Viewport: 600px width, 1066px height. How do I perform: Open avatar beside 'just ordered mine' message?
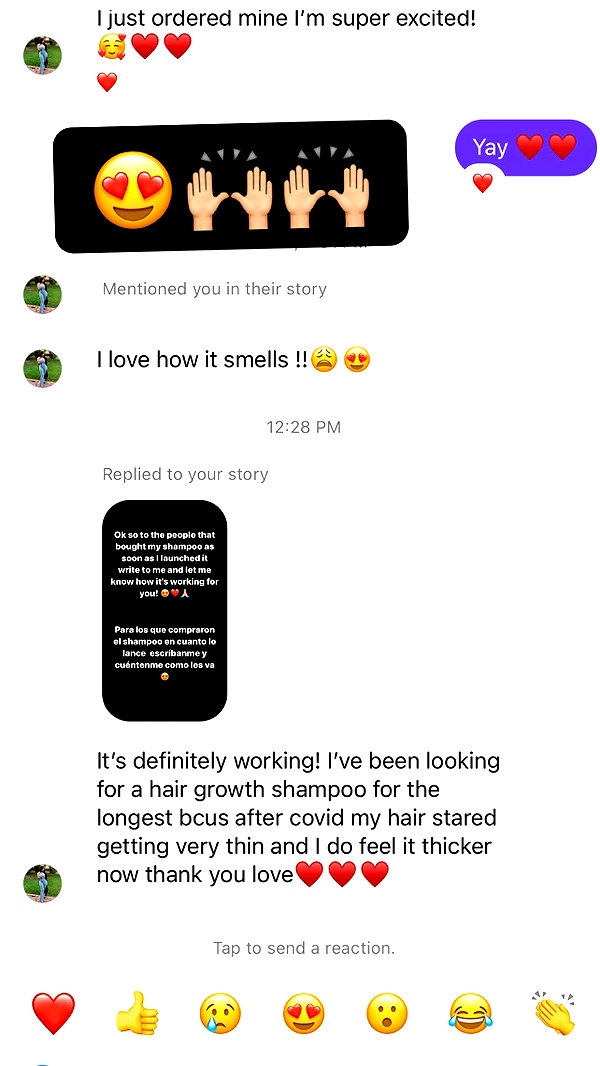(43, 55)
